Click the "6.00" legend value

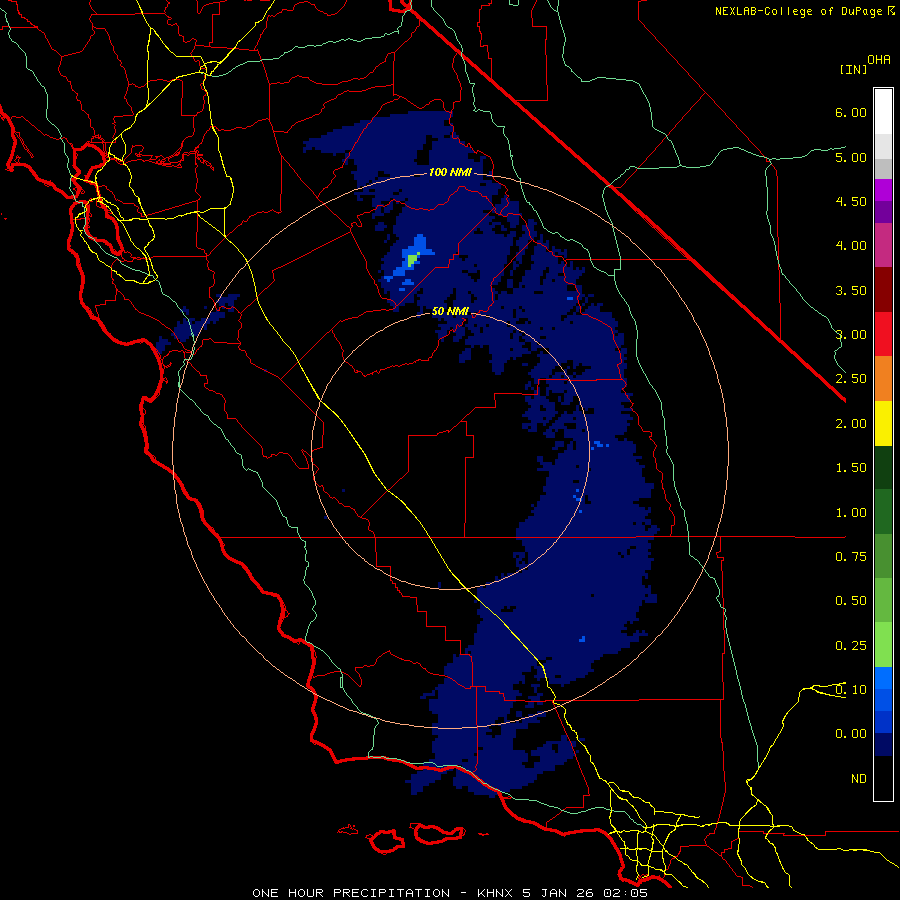coord(851,112)
